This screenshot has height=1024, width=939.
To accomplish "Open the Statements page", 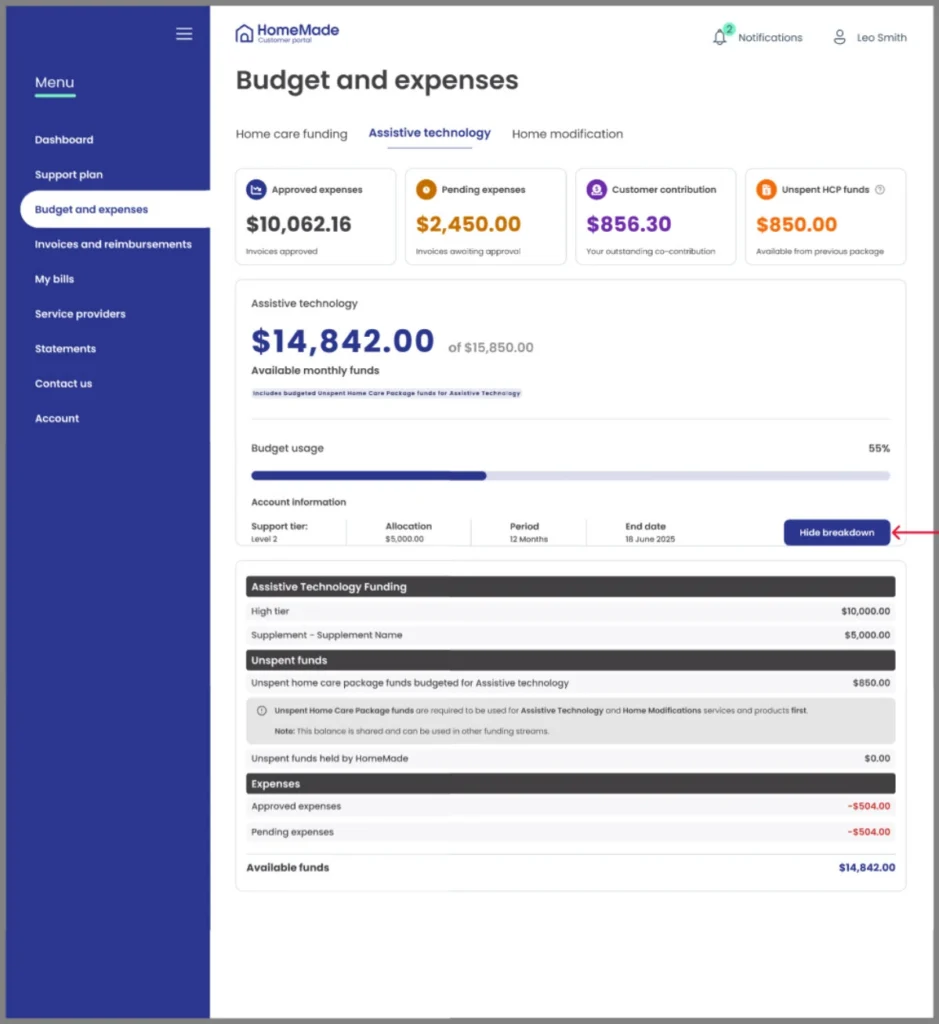I will (x=65, y=349).
